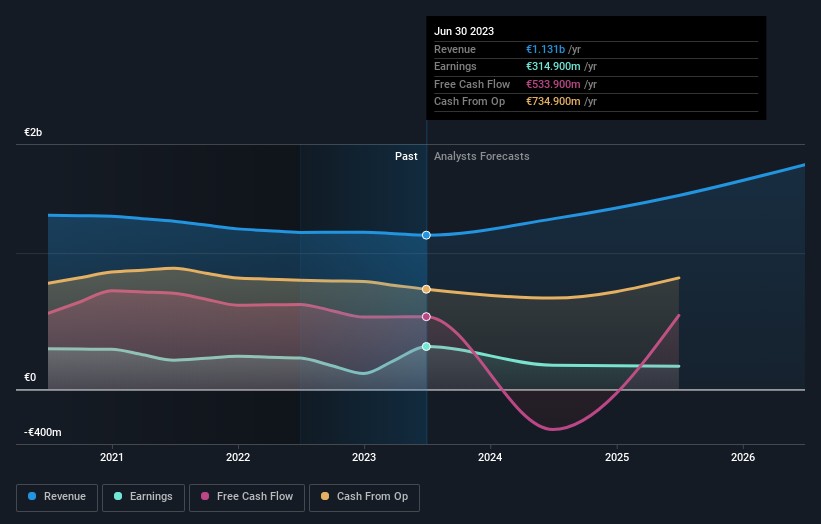
Task: Click the €2b y-axis label
Action: coord(33,132)
